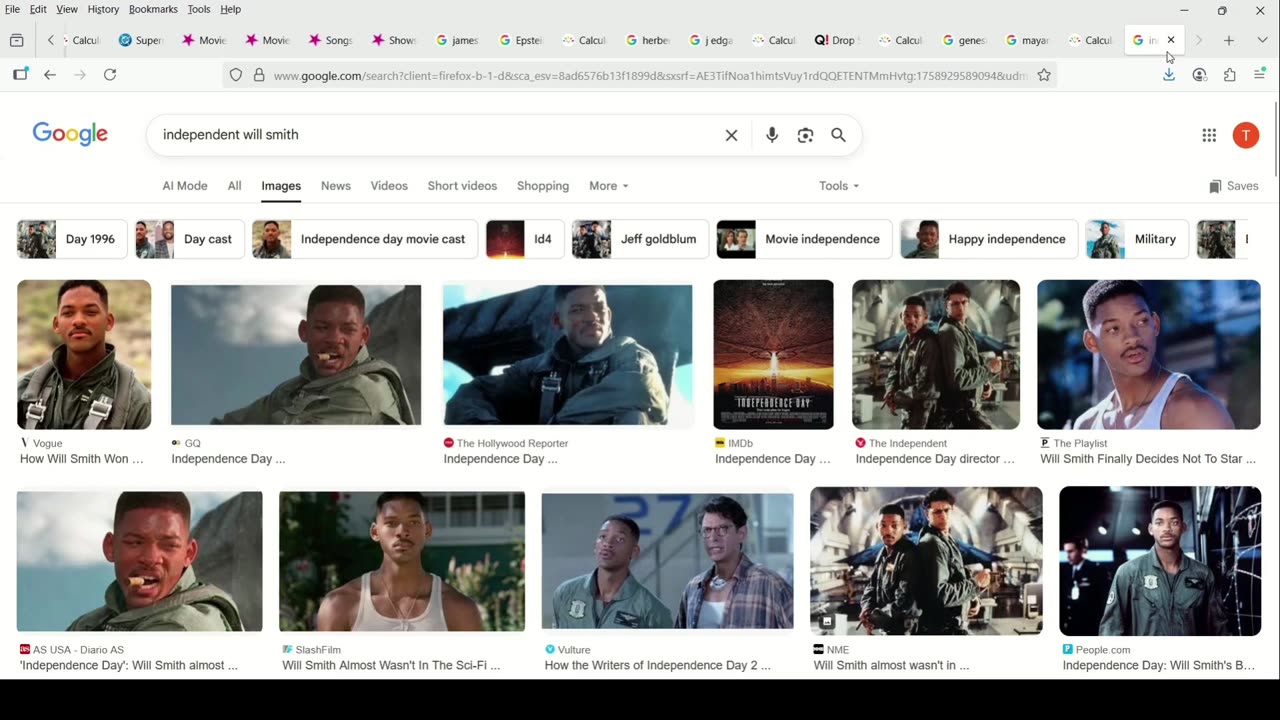Image resolution: width=1280 pixels, height=720 pixels.
Task: Filter images by Day cast chip
Action: [190, 239]
